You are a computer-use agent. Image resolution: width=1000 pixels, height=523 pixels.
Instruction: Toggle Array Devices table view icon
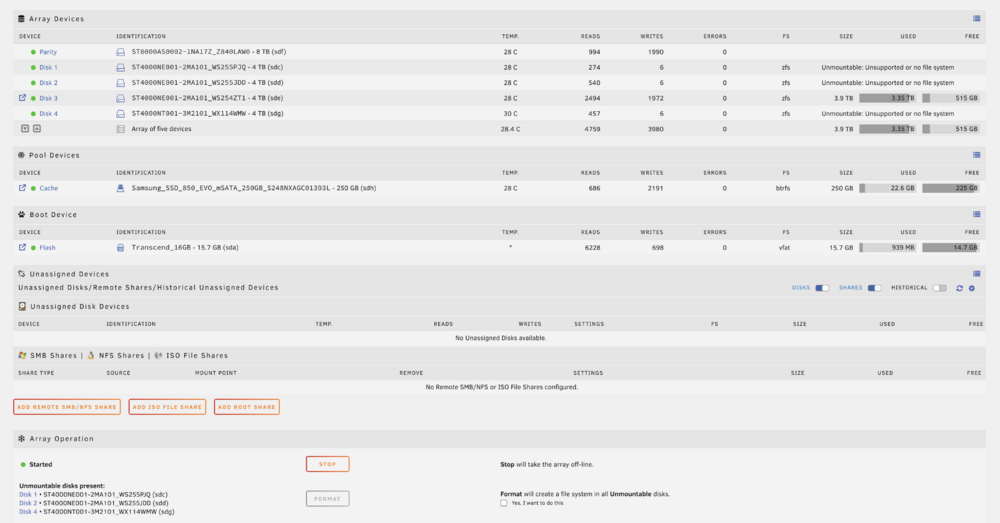(x=976, y=18)
